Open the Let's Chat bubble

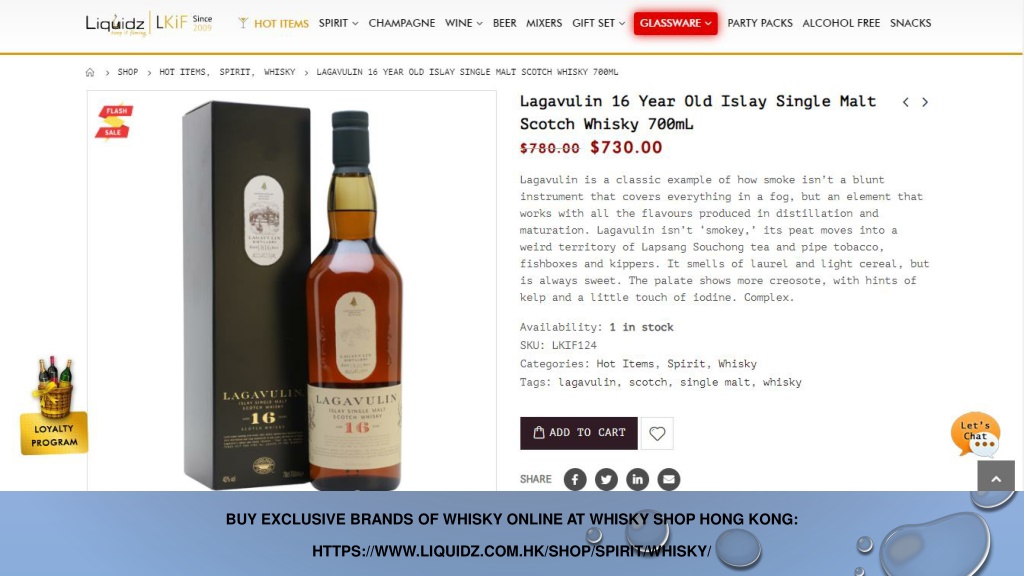pyautogui.click(x=976, y=434)
